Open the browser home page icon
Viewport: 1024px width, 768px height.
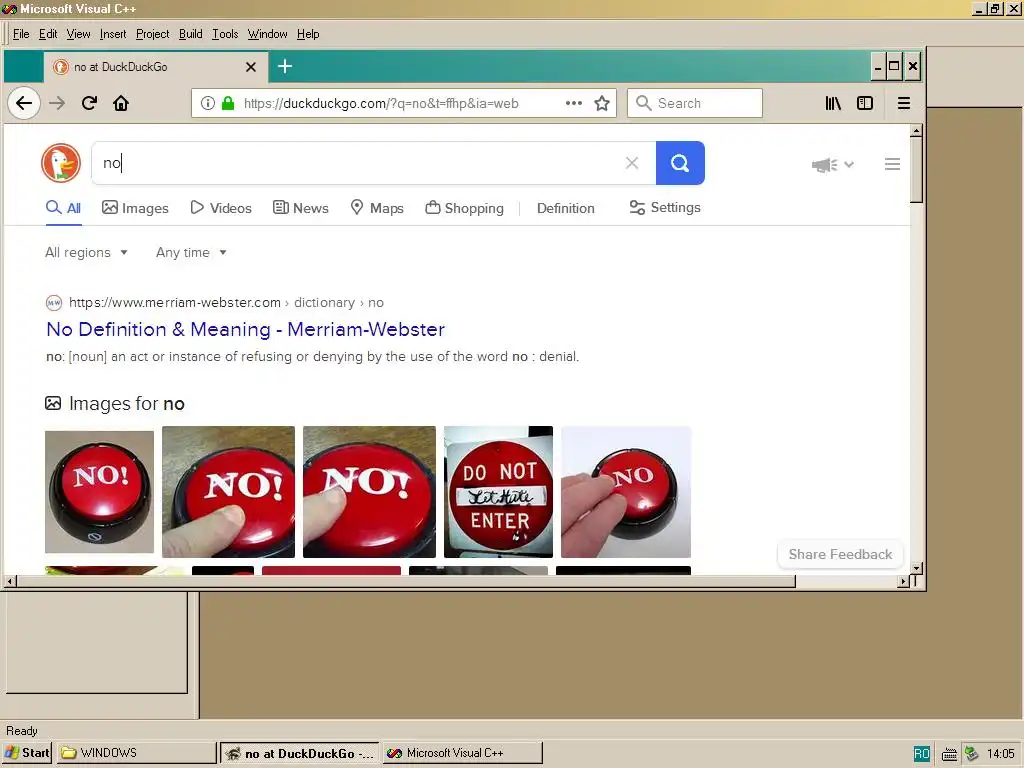tap(121, 103)
